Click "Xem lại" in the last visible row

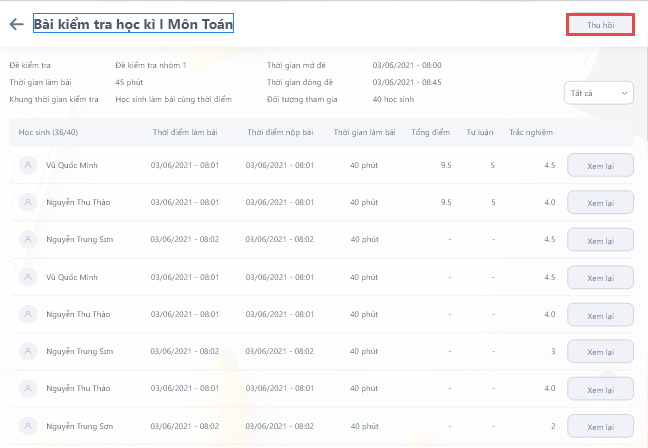600,427
